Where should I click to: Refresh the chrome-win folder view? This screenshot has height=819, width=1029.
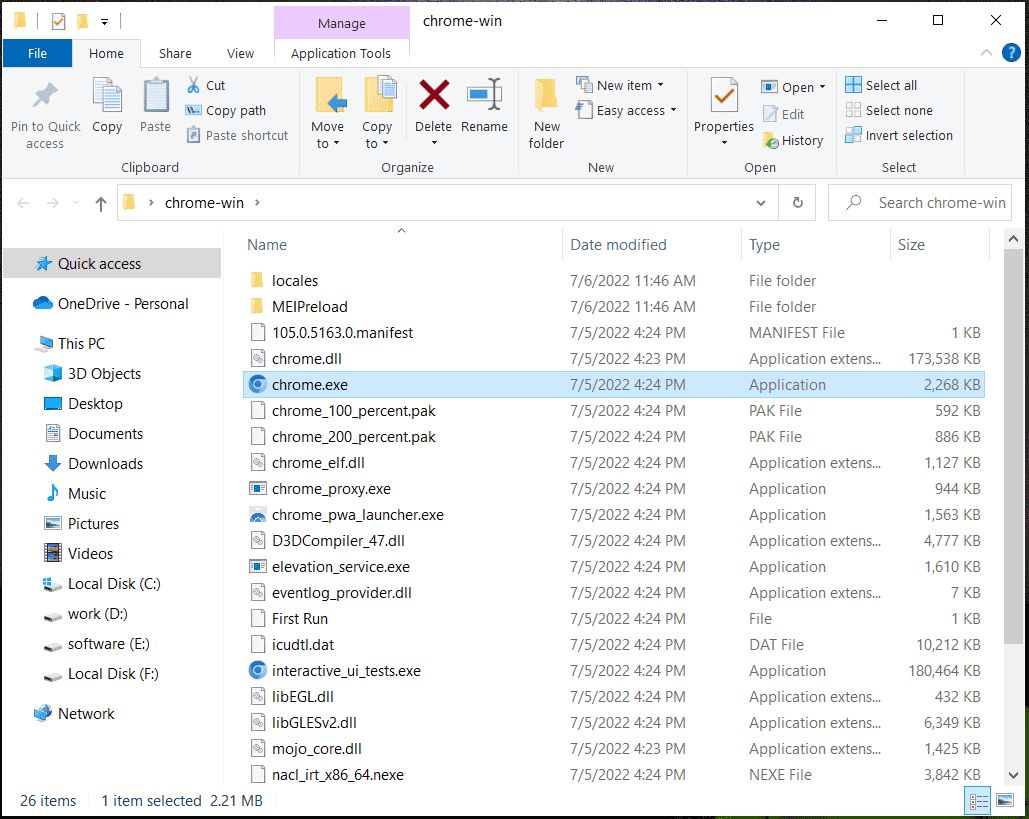pyautogui.click(x=797, y=202)
